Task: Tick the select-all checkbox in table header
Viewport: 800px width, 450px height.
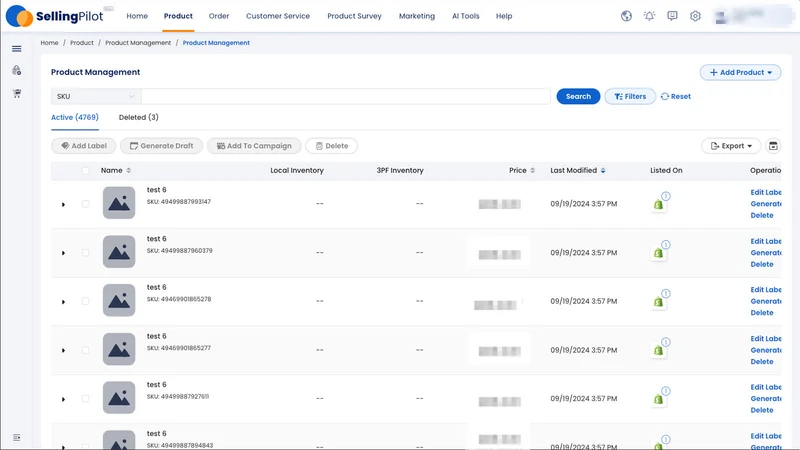Action: (x=85, y=170)
